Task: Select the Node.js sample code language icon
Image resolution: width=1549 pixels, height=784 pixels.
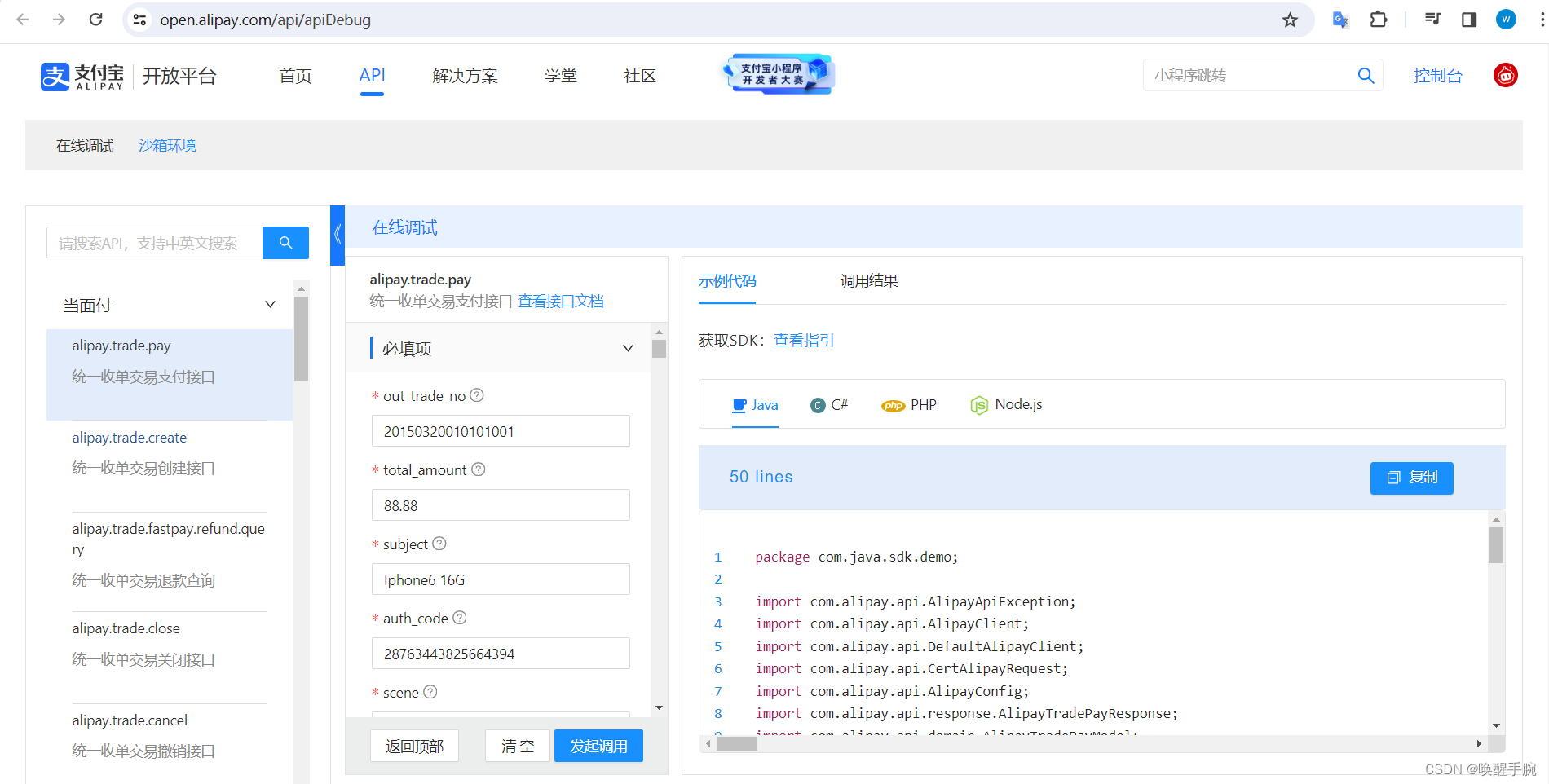Action: coord(979,404)
